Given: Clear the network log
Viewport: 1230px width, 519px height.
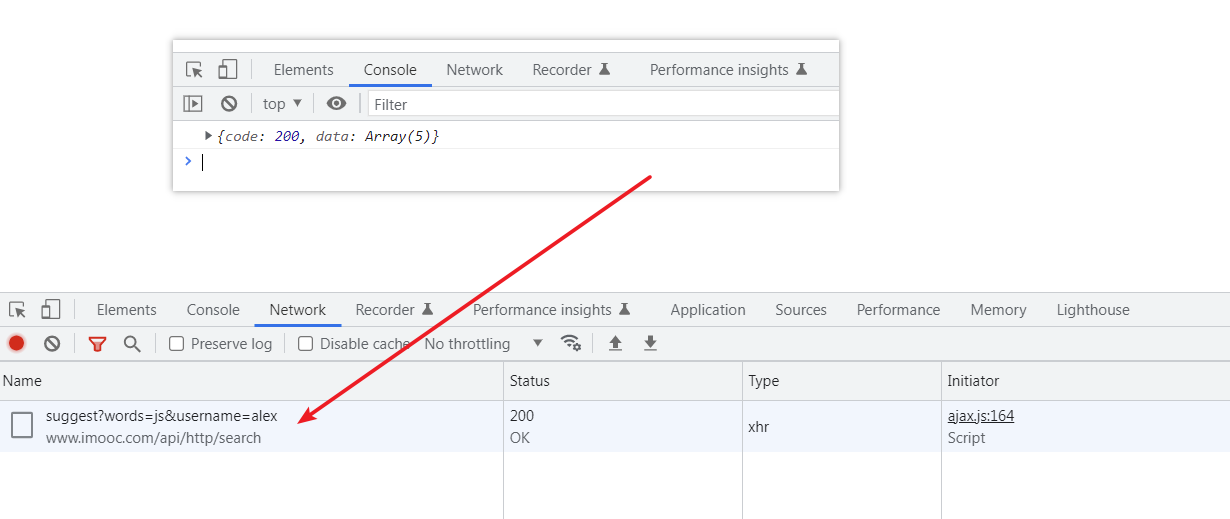Looking at the screenshot, I should [x=52, y=344].
